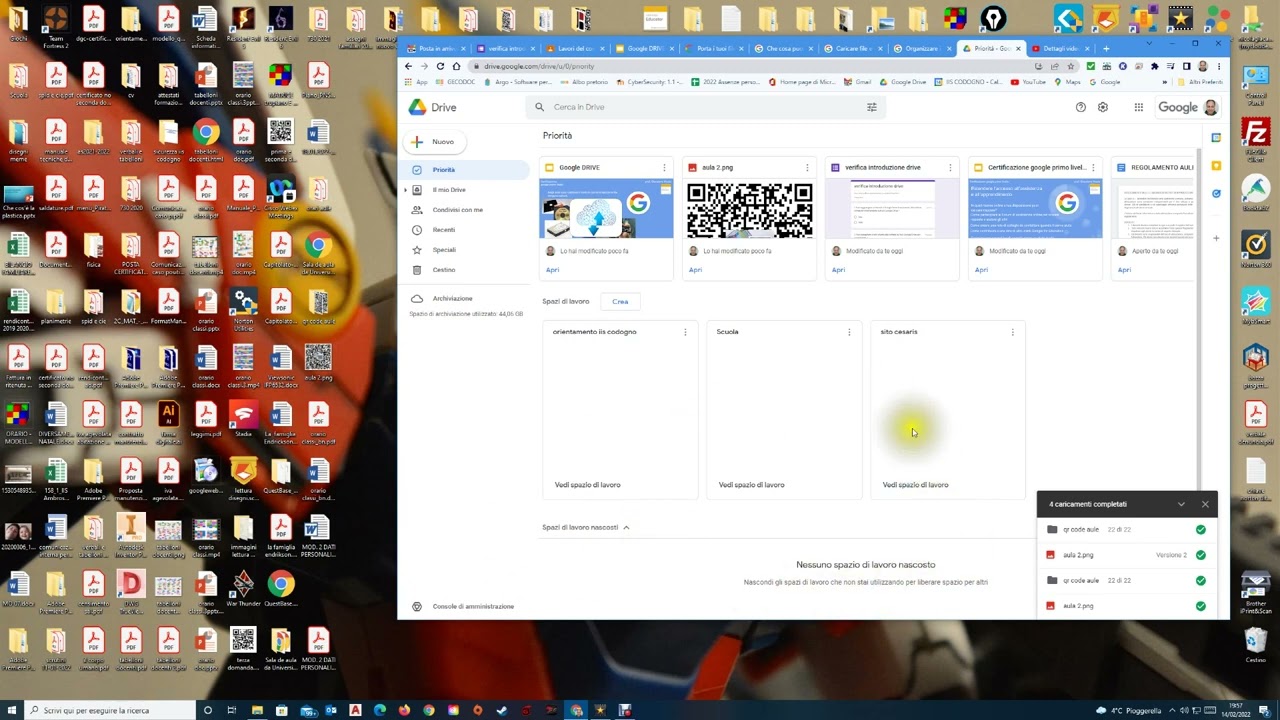The height and width of the screenshot is (720, 1280).
Task: Click Apri under verifica introduzione drive card
Action: [838, 270]
